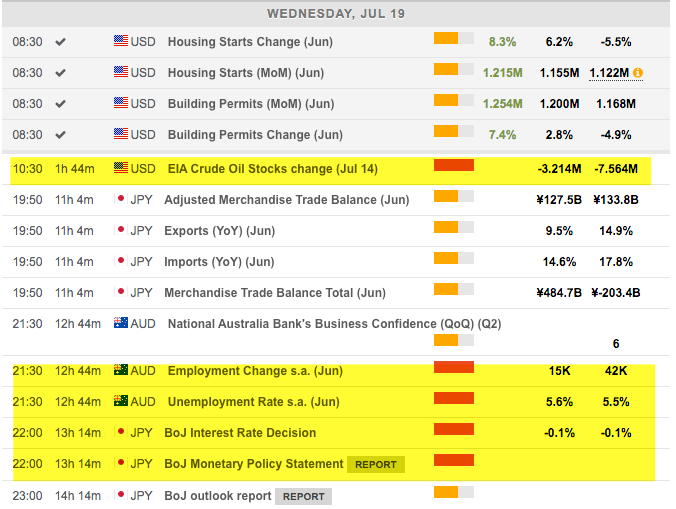Open the BoJ outlook report event
This screenshot has width=676, height=509.
click(x=218, y=496)
